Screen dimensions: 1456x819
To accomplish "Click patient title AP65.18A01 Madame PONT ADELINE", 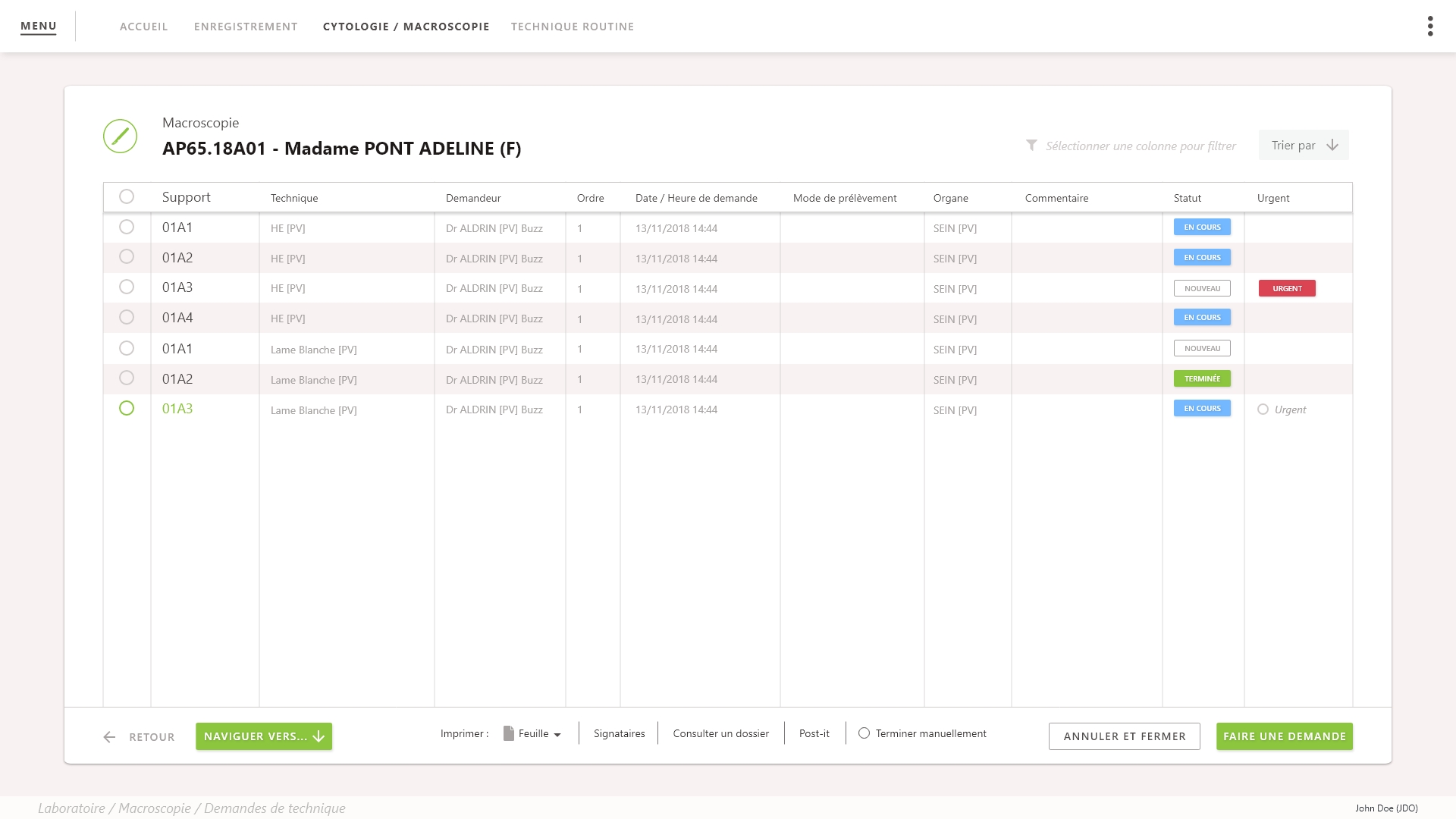I will [x=341, y=148].
